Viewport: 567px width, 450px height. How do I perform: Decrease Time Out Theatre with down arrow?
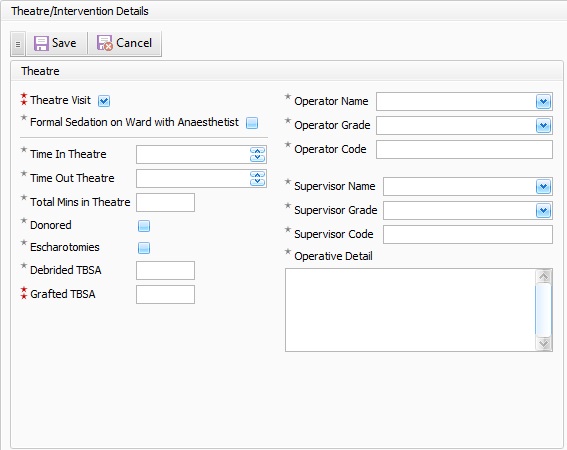pos(257,182)
